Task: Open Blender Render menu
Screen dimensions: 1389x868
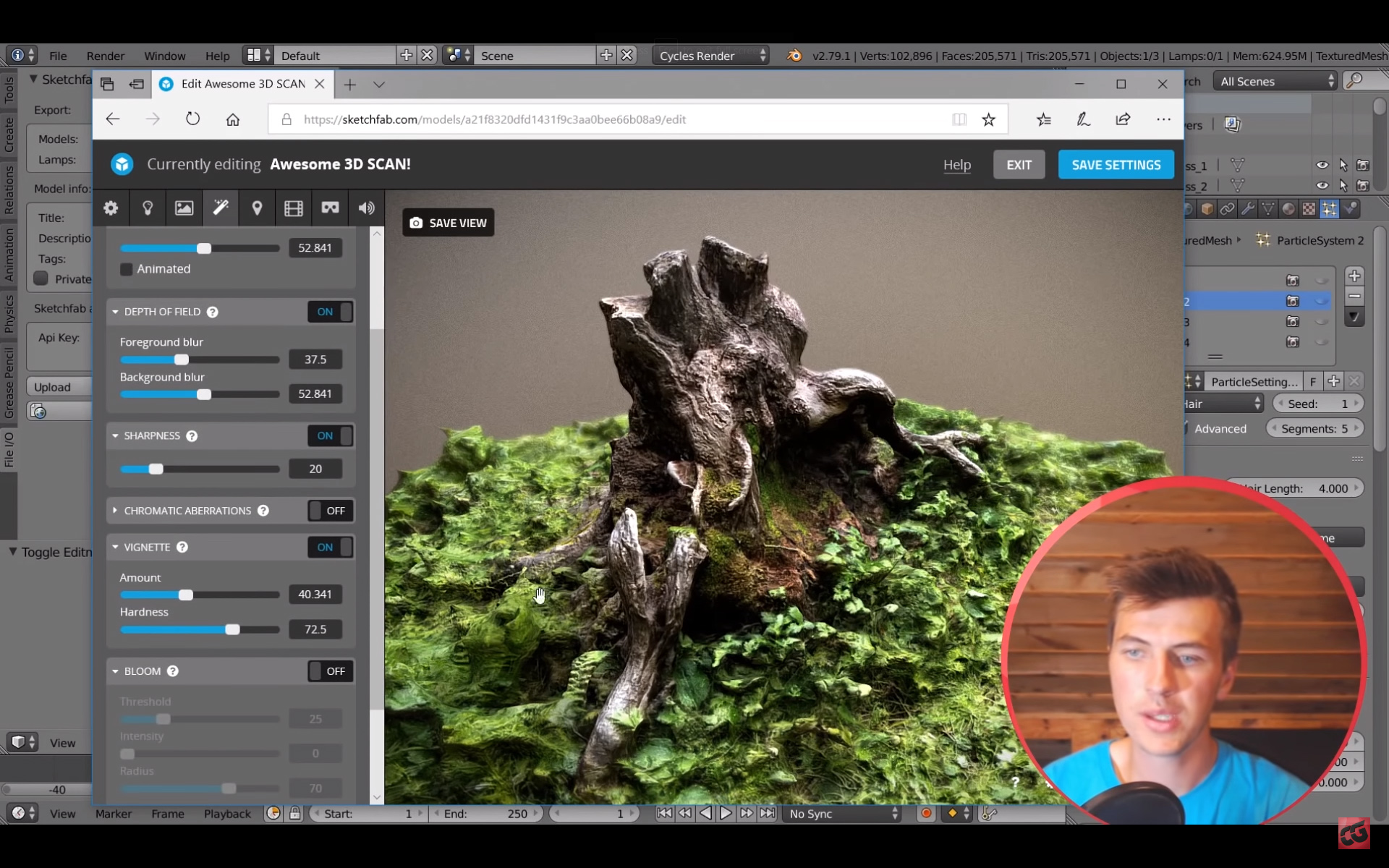Action: click(106, 56)
